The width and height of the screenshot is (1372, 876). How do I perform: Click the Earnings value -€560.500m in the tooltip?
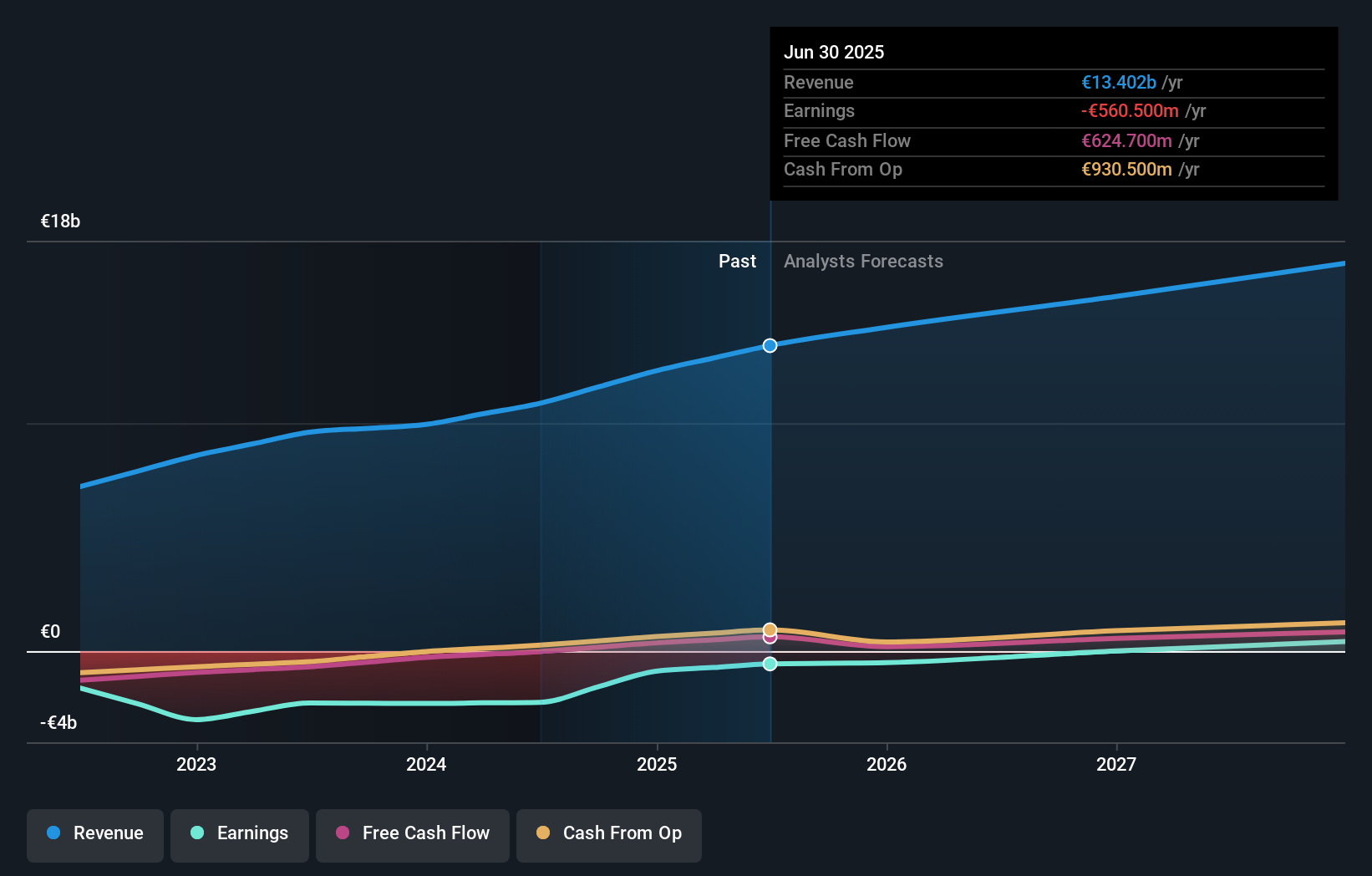[x=1130, y=110]
